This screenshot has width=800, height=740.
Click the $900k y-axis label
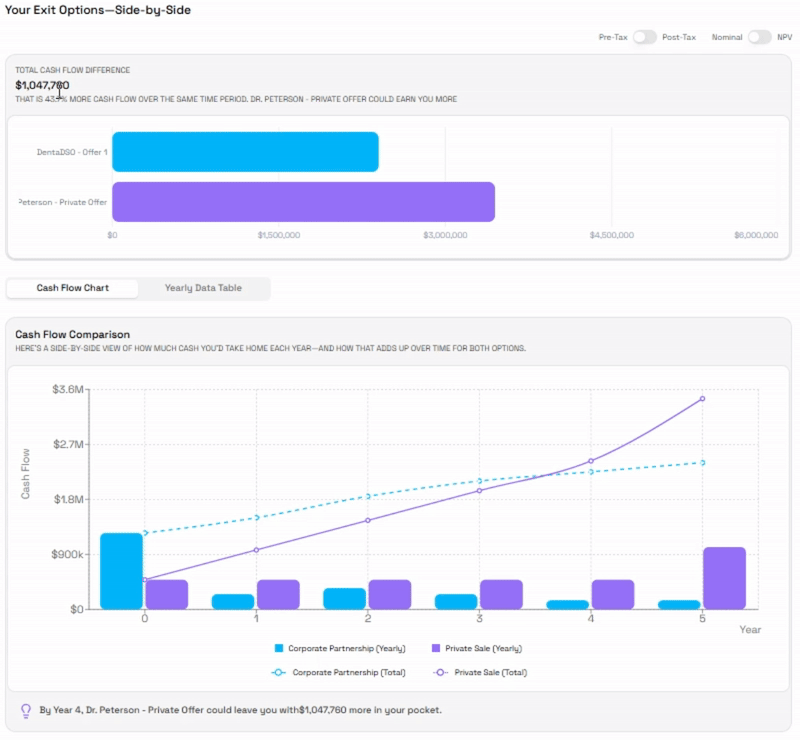[67, 554]
